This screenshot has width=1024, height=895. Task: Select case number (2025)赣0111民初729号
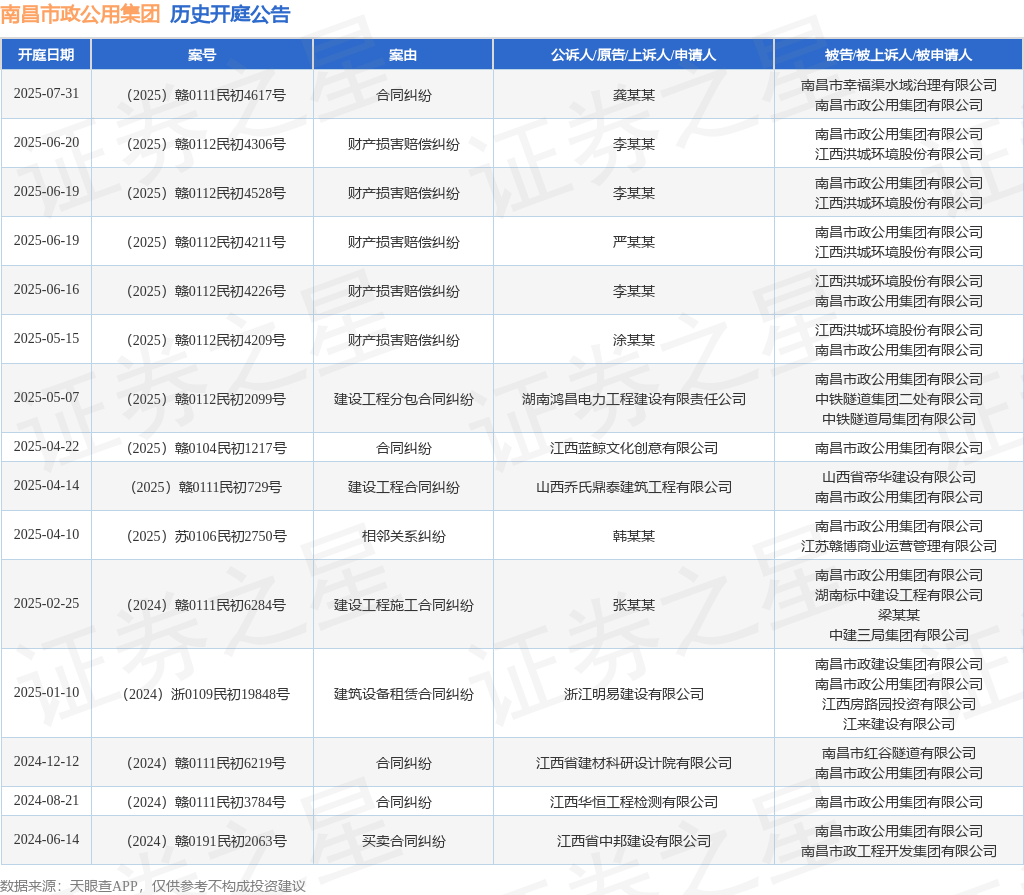point(206,487)
